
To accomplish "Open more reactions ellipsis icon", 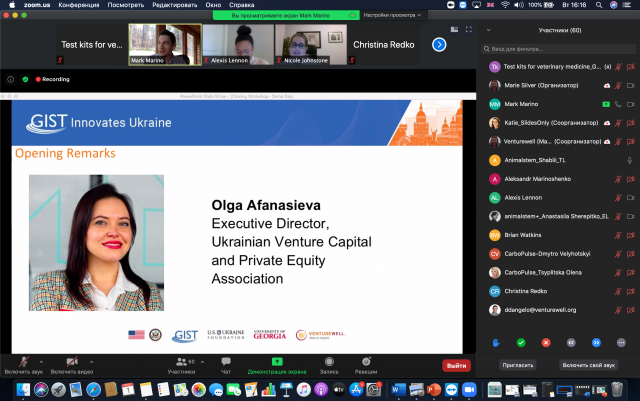I will pyautogui.click(x=621, y=343).
